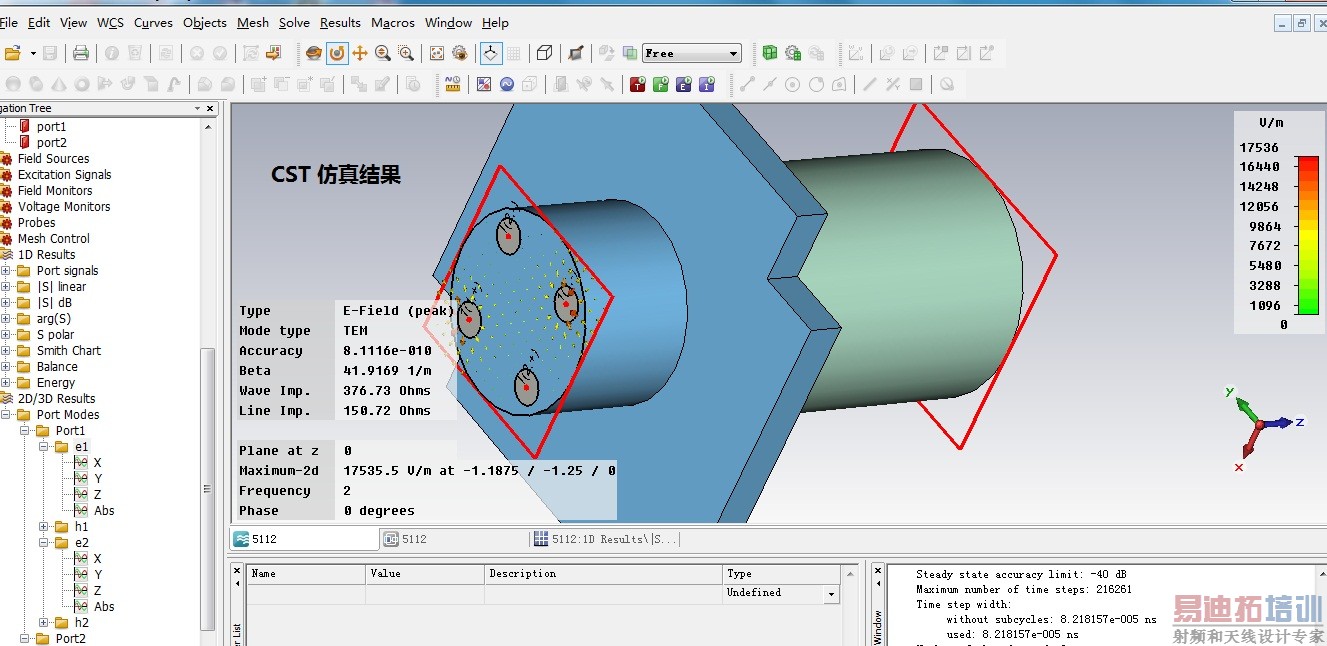The image size is (1327, 646).
Task: Select the Dynamic zoom tool
Action: pyautogui.click(x=406, y=53)
